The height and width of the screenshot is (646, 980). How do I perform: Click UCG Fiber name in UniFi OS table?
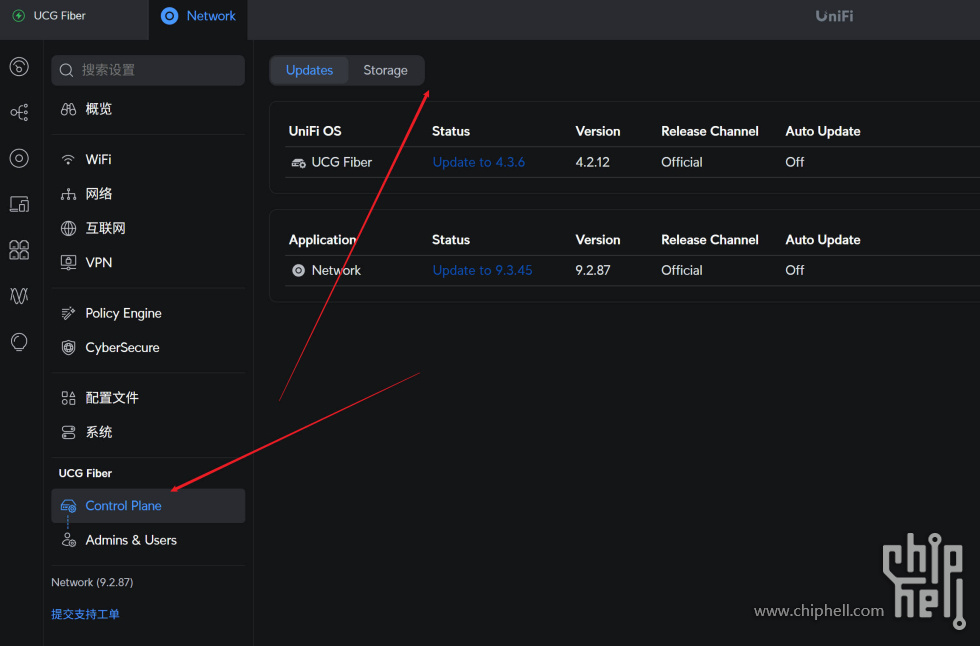(341, 162)
